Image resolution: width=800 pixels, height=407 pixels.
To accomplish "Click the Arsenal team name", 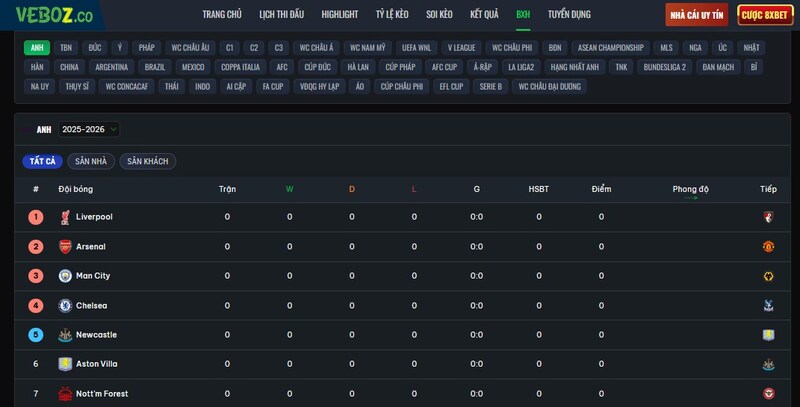I will point(91,246).
